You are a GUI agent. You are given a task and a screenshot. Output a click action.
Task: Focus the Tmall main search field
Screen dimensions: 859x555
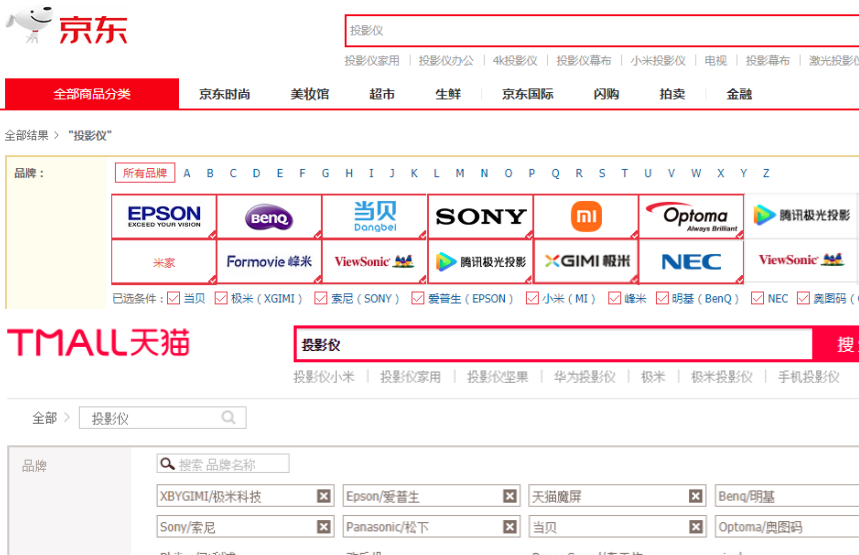tap(554, 345)
